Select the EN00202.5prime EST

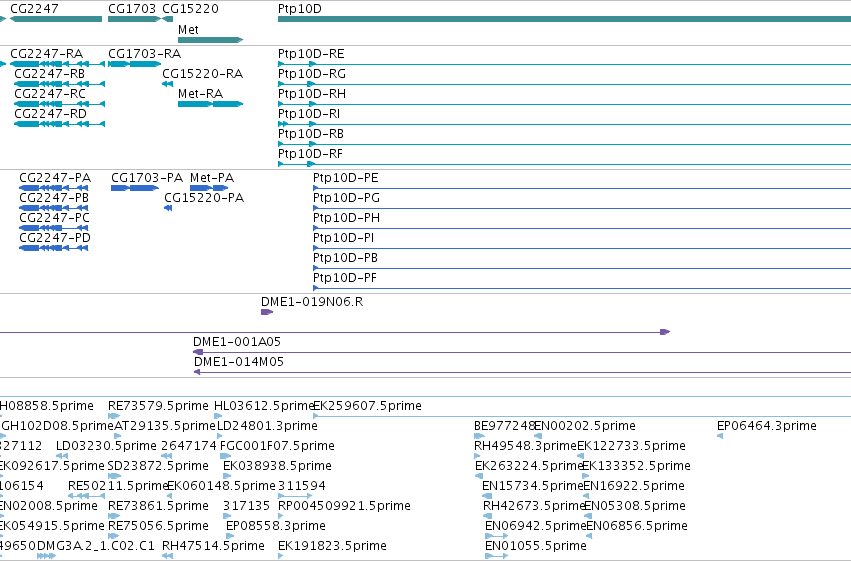pos(538,436)
